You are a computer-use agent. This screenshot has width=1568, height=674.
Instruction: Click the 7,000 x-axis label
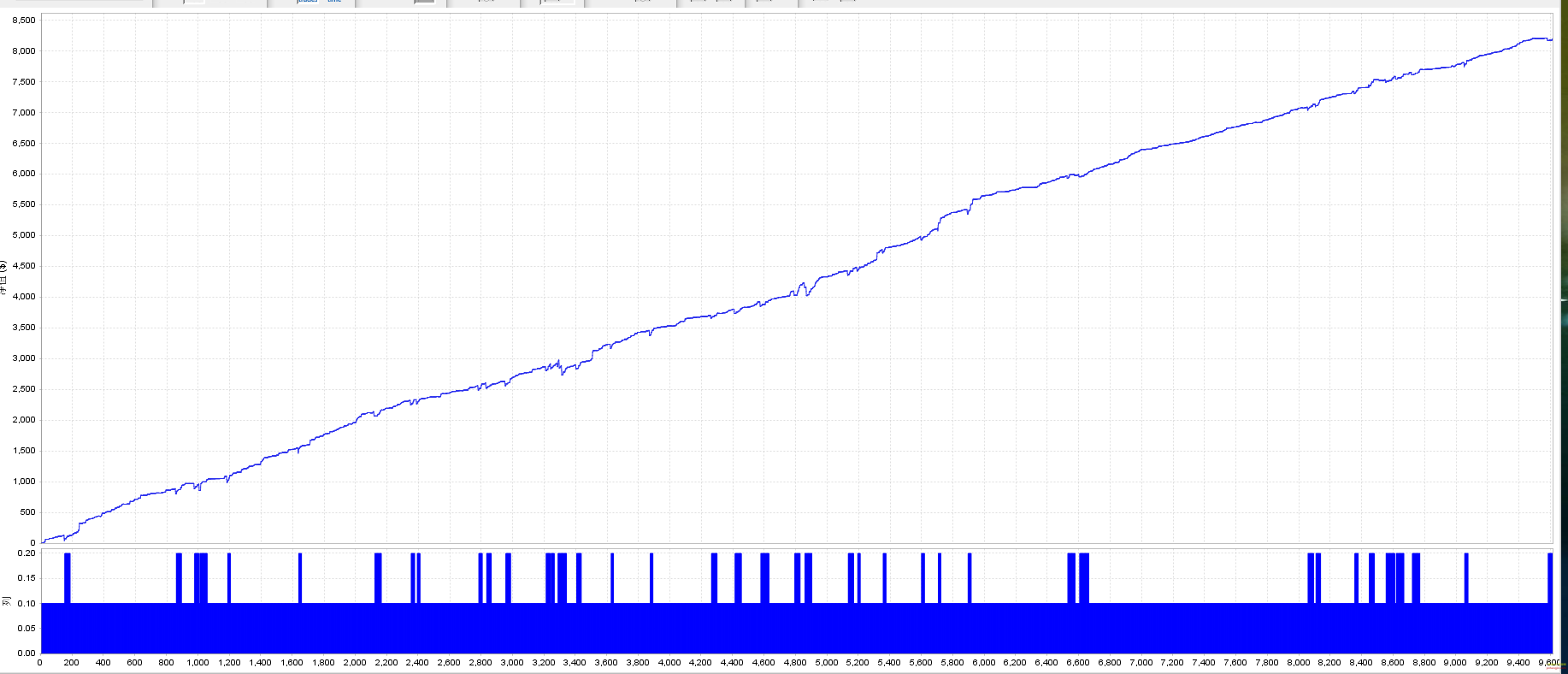click(x=1141, y=662)
